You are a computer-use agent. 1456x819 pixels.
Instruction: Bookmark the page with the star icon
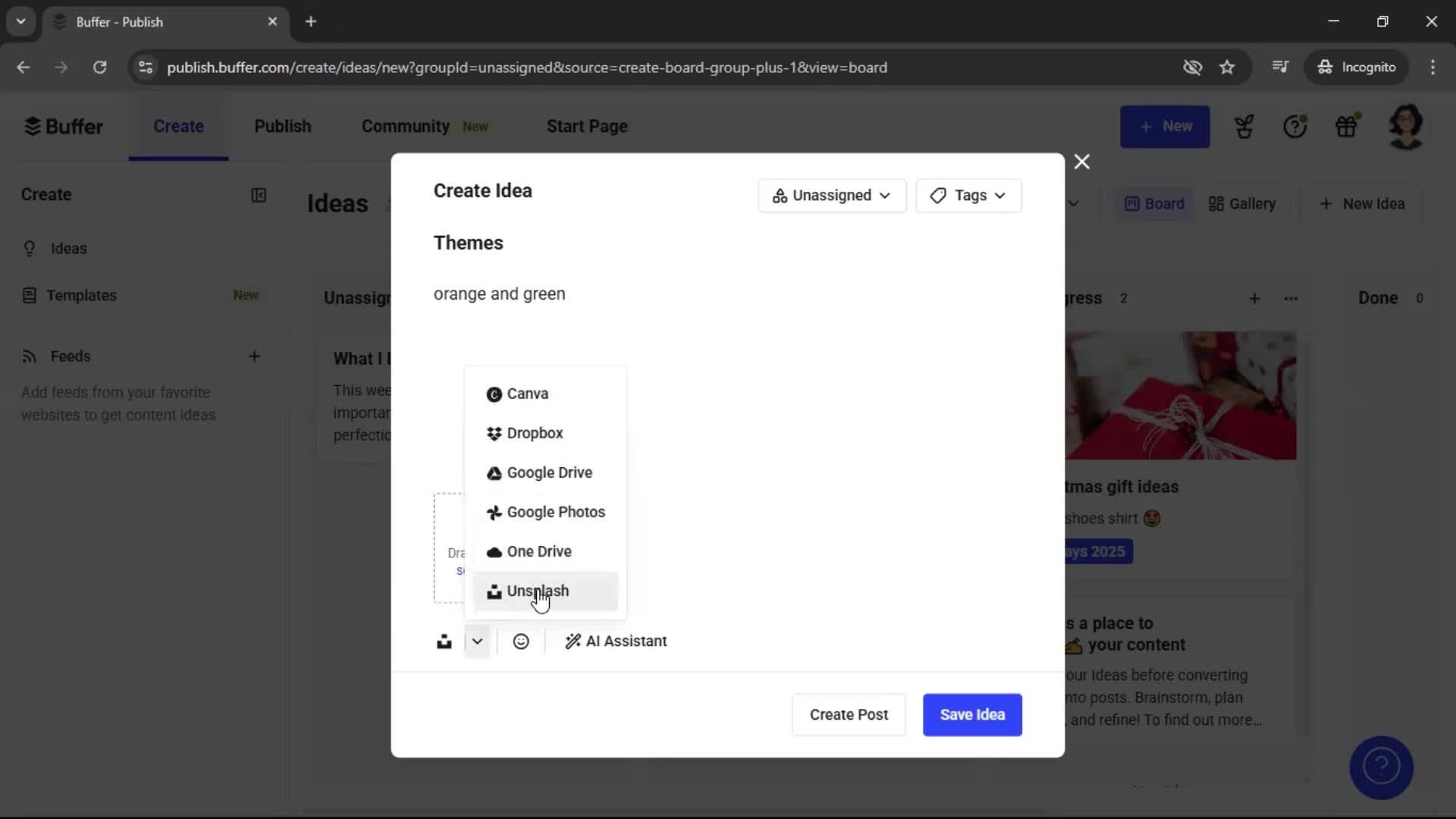click(1227, 67)
